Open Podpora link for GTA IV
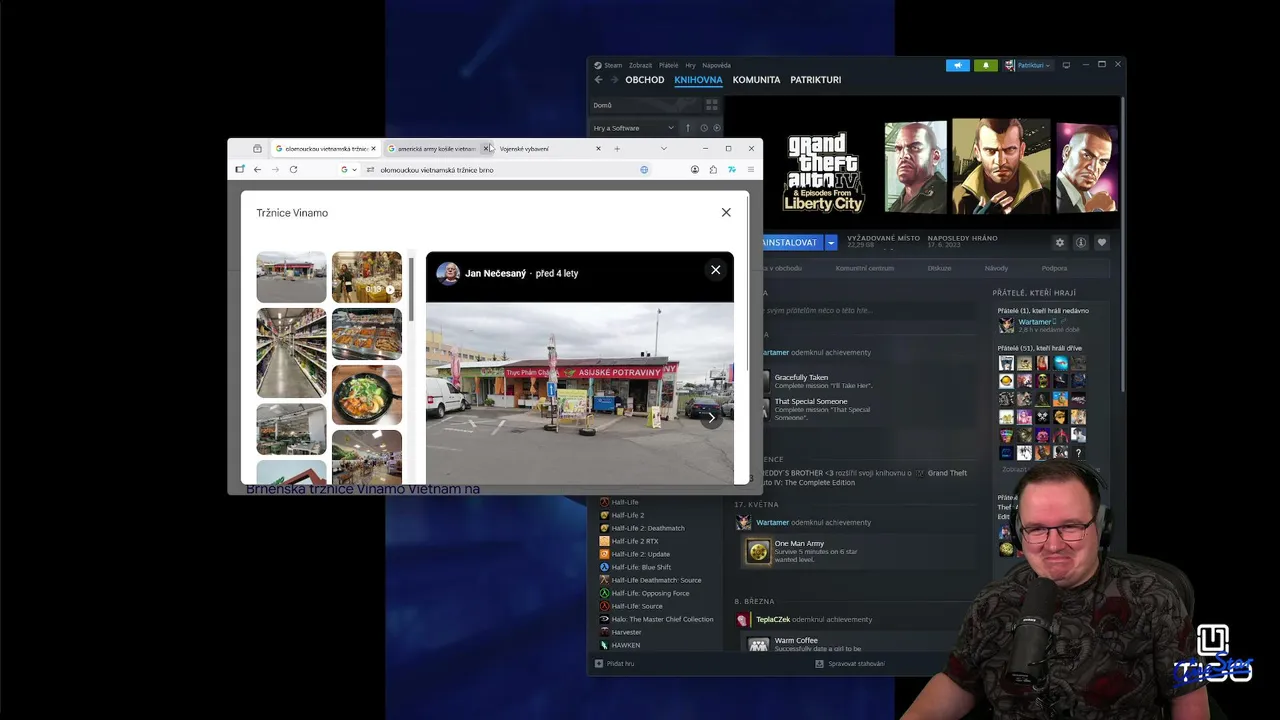The height and width of the screenshot is (720, 1280). tap(1054, 268)
